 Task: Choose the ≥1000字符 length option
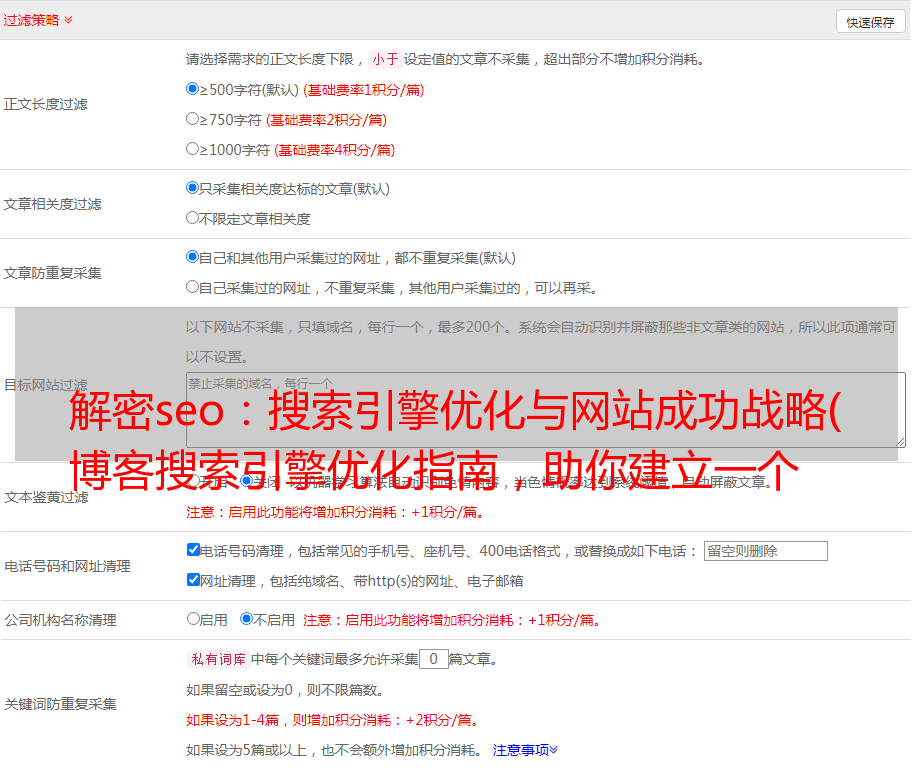pyautogui.click(x=193, y=149)
